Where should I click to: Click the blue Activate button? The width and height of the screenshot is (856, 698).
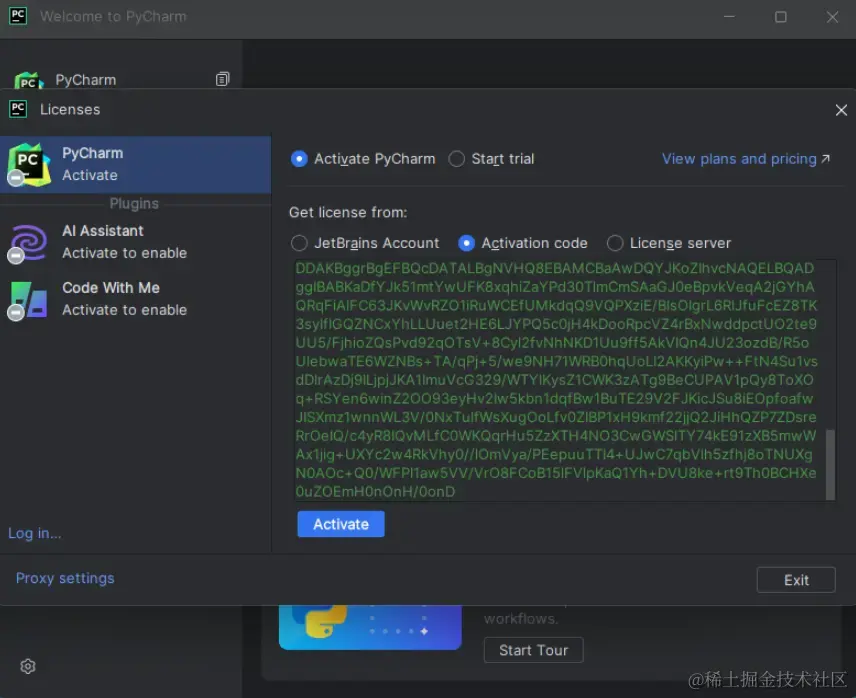click(341, 524)
